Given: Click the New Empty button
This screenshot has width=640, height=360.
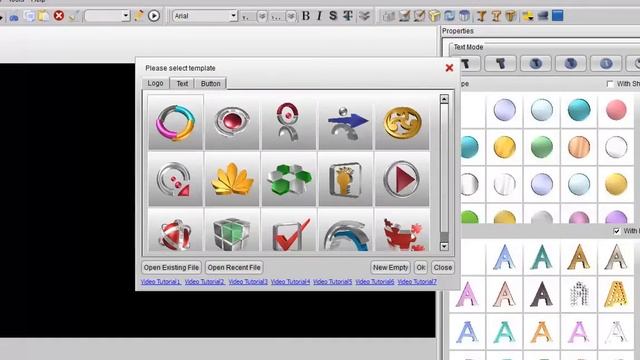Looking at the screenshot, I should click(x=390, y=267).
